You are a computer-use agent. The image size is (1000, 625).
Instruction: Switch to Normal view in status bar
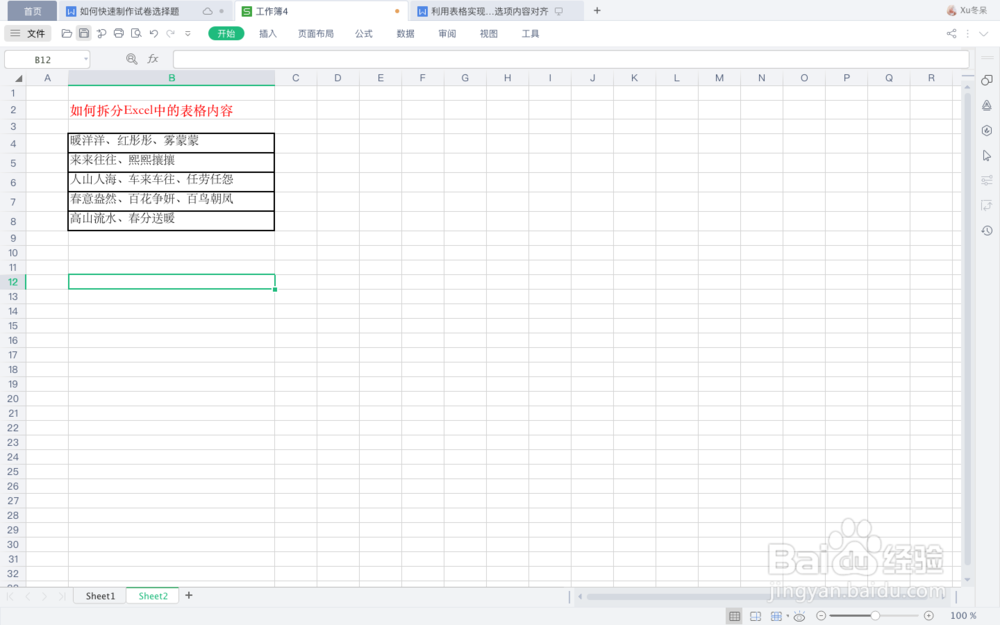point(735,615)
